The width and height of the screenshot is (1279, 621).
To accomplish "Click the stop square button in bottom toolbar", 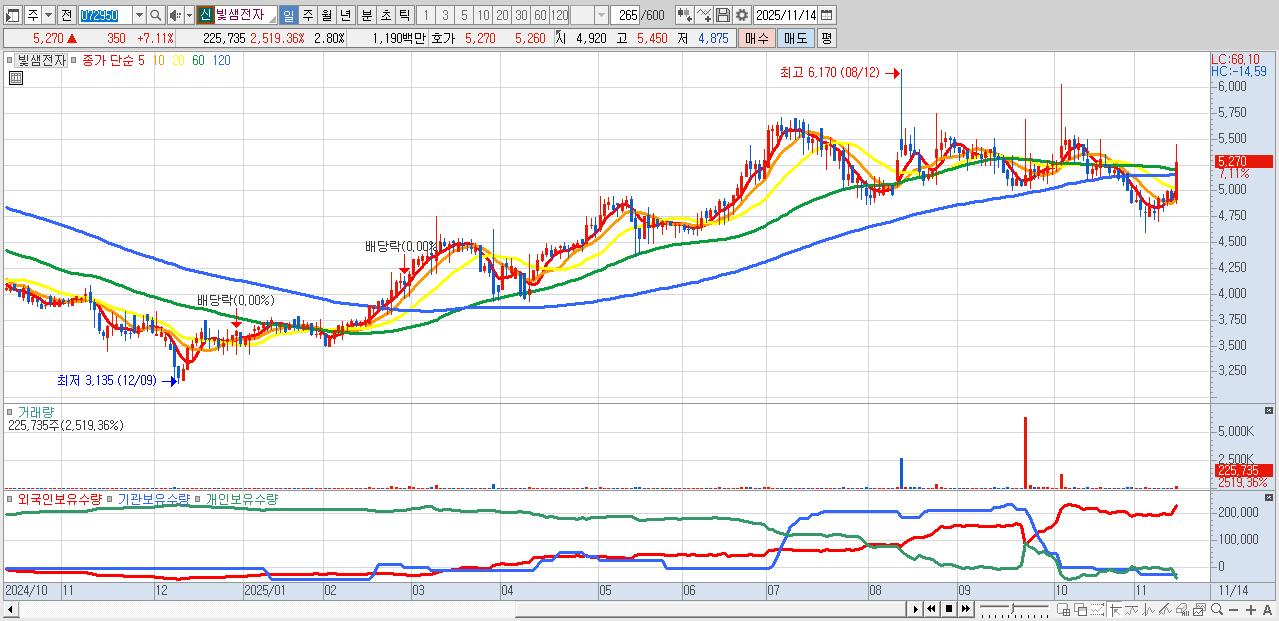I will click(949, 609).
